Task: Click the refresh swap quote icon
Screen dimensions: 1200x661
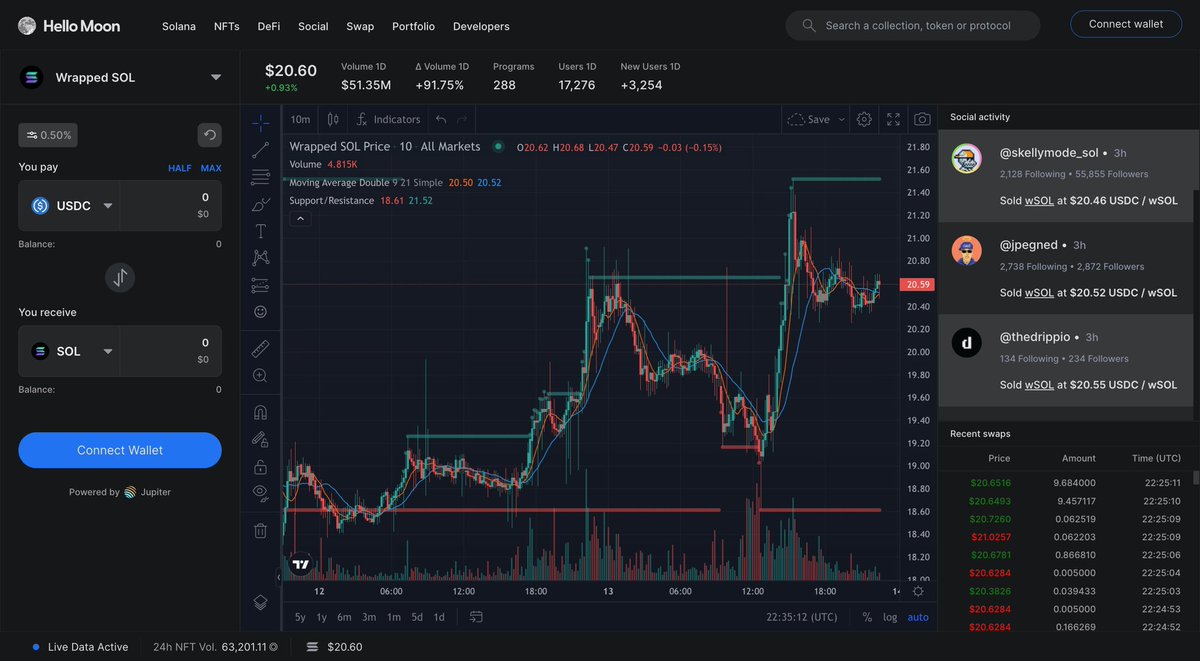Action: coord(209,135)
